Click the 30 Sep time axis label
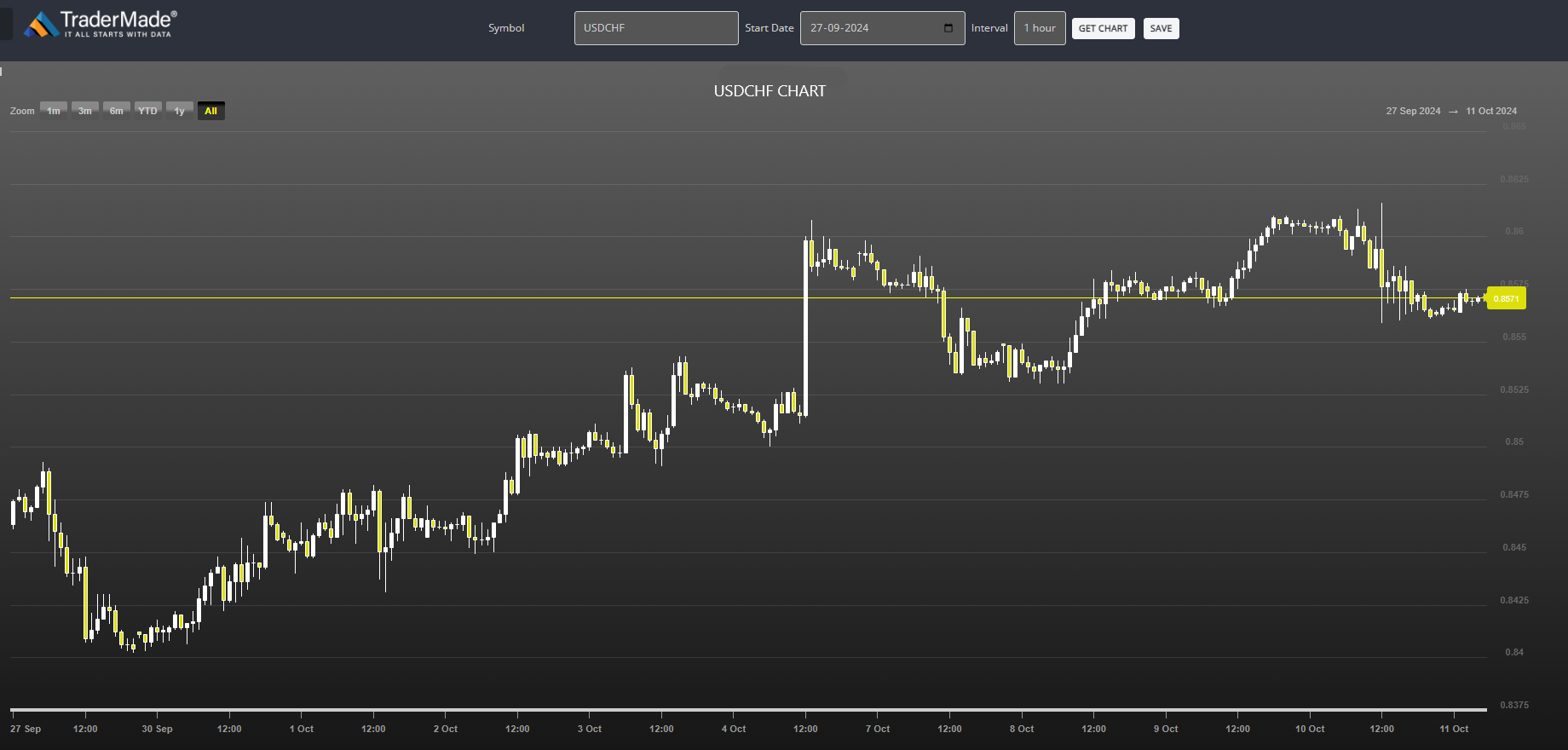Viewport: 1568px width, 750px height. coord(157,729)
